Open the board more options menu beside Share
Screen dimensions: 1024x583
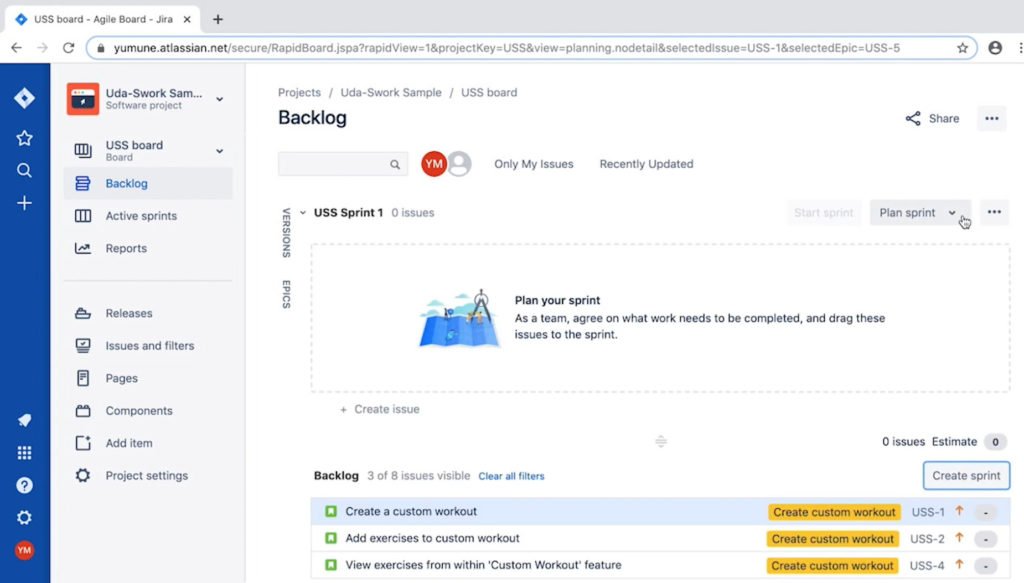pyautogui.click(x=992, y=118)
